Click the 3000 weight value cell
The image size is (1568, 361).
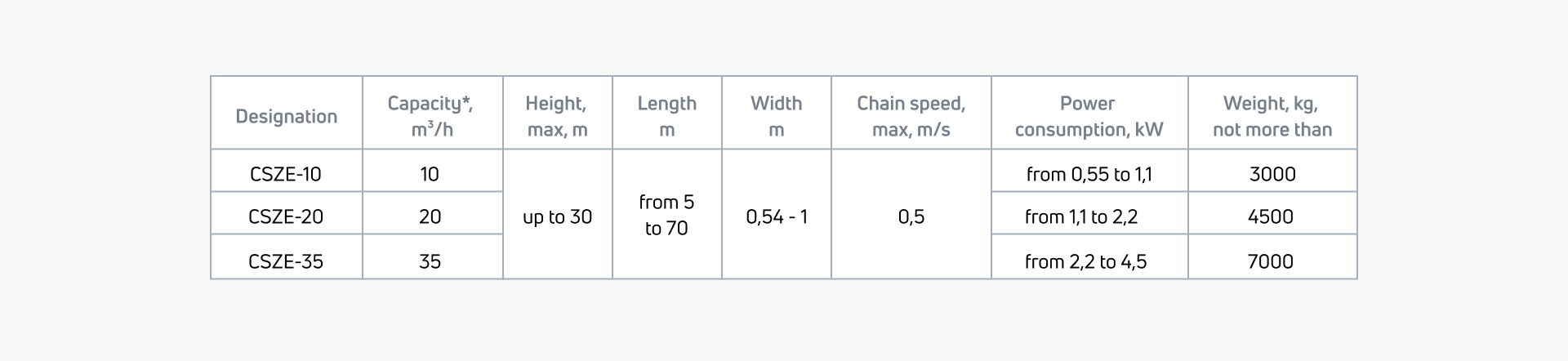1272,174
